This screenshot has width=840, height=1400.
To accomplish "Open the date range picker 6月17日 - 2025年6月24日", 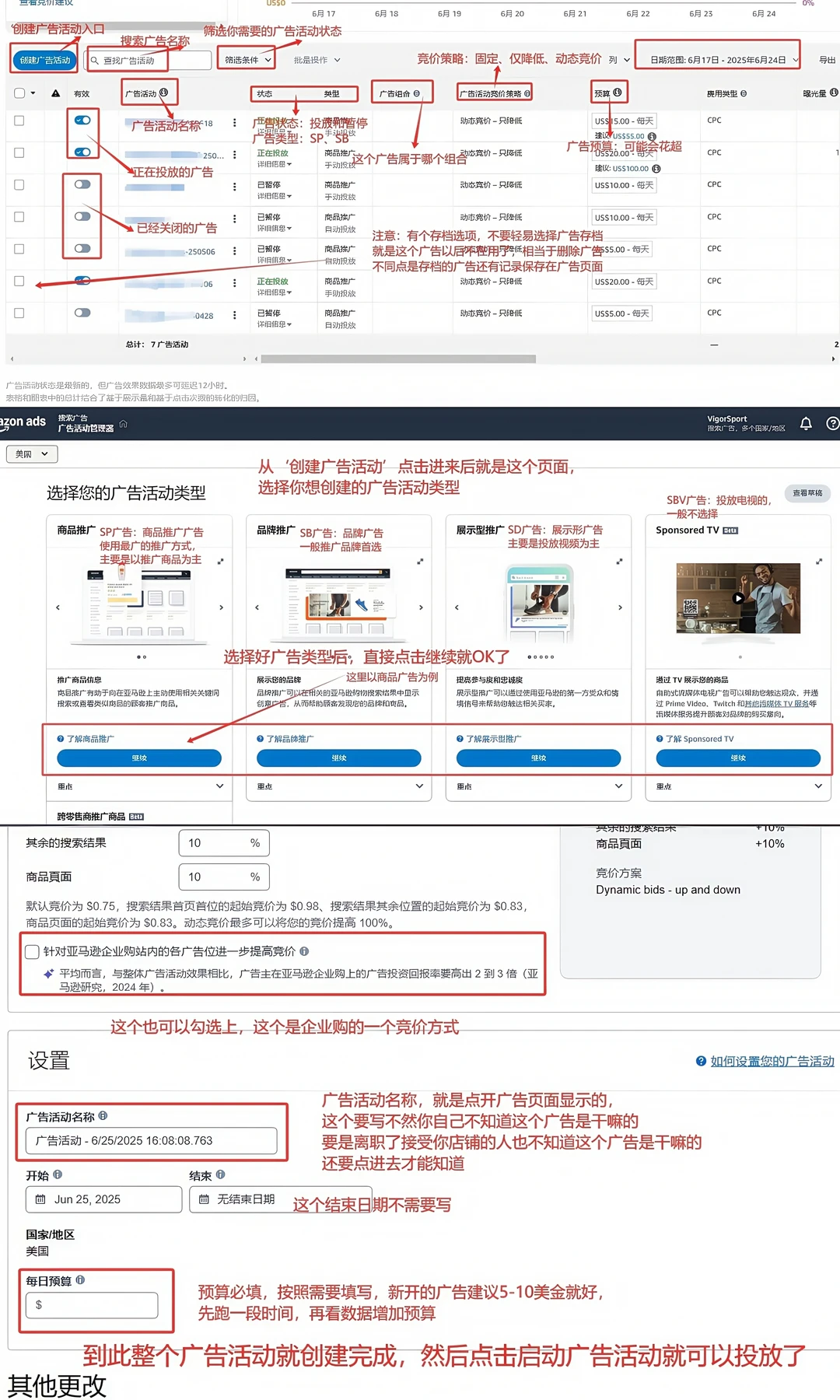I will tap(723, 60).
